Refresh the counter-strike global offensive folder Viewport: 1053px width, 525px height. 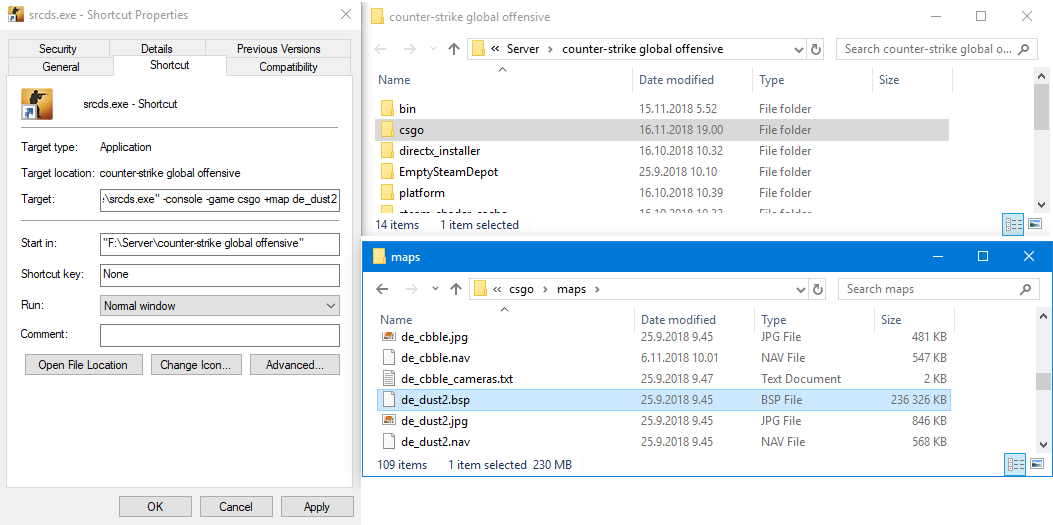(816, 49)
